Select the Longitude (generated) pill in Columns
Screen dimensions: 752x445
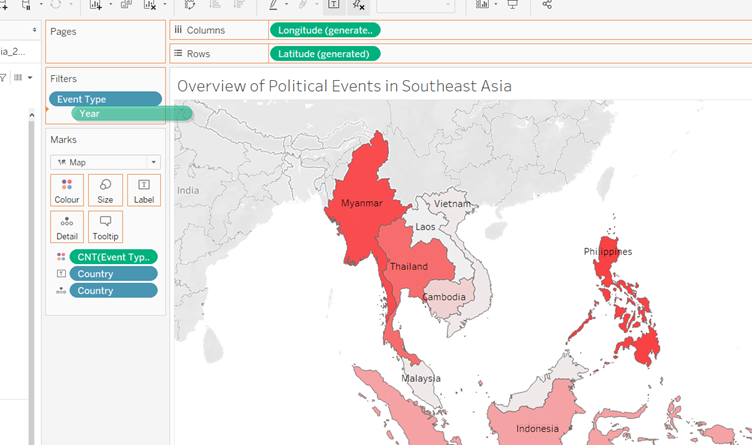(x=324, y=31)
